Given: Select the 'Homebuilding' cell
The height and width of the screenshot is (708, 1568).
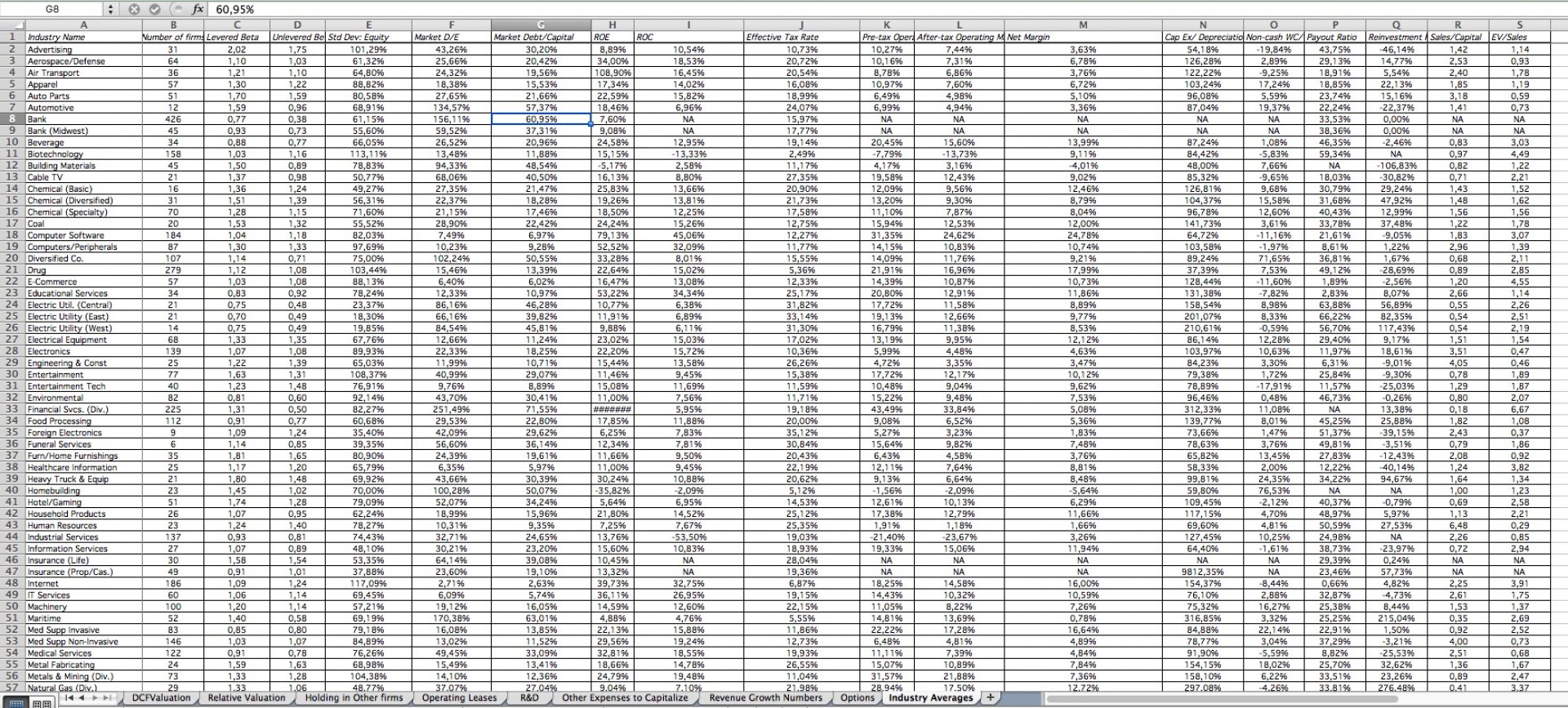Looking at the screenshot, I should click(82, 491).
